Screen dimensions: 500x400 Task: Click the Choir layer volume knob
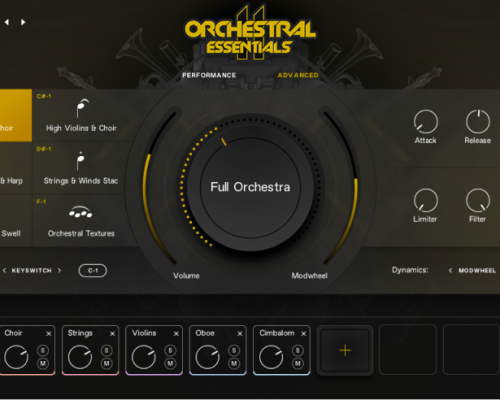16,357
